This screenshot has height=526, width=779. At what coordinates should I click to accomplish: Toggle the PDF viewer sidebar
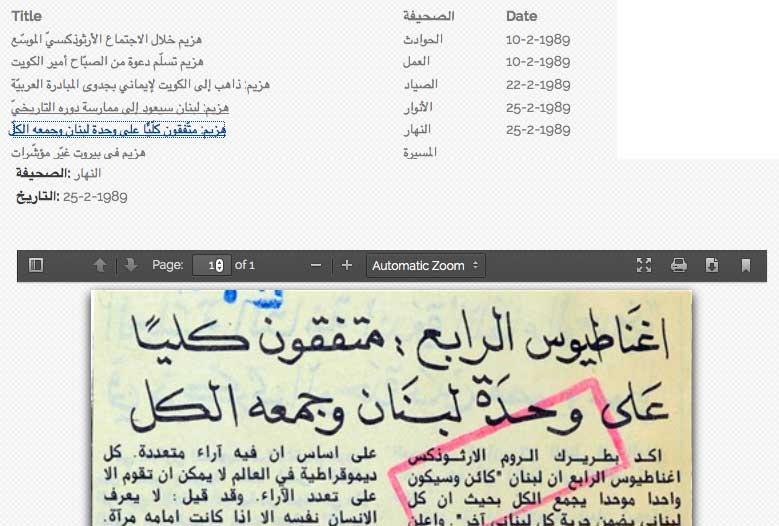tap(36, 265)
